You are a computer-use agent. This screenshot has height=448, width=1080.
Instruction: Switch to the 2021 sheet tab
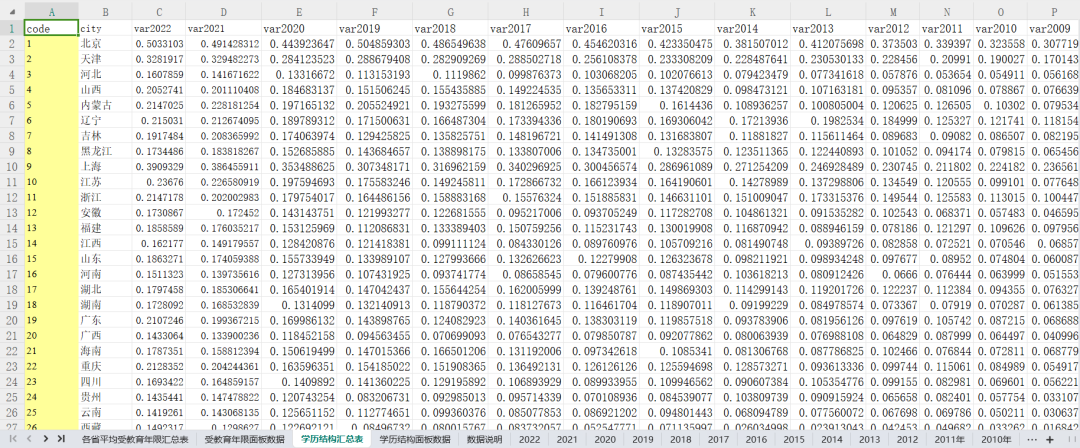point(567,439)
